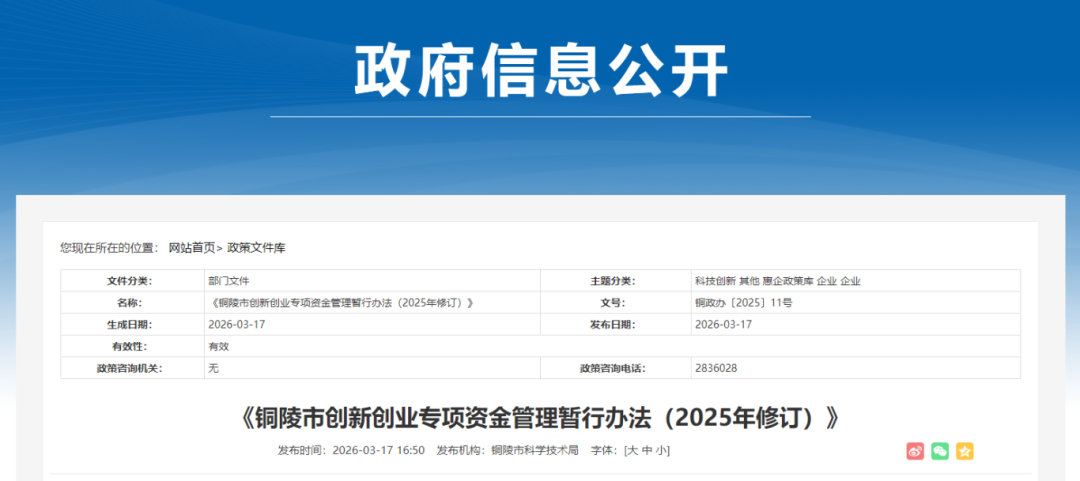1080x481 pixels.
Task: Click the 科技创新 topic tag
Action: point(715,281)
